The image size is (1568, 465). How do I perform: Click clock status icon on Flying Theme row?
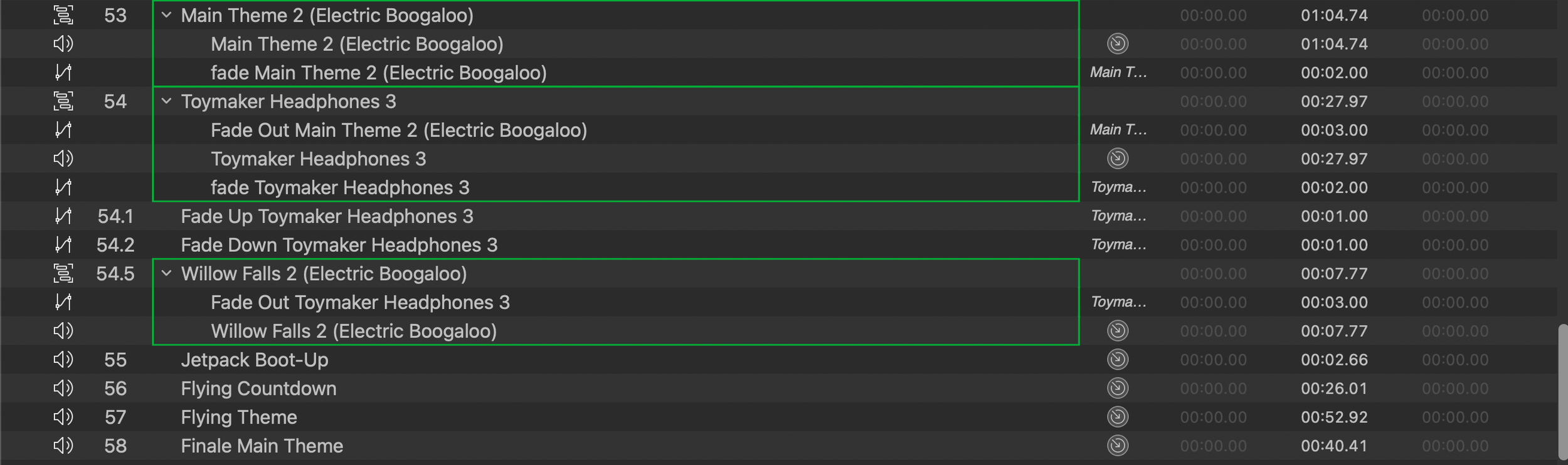(x=1118, y=417)
